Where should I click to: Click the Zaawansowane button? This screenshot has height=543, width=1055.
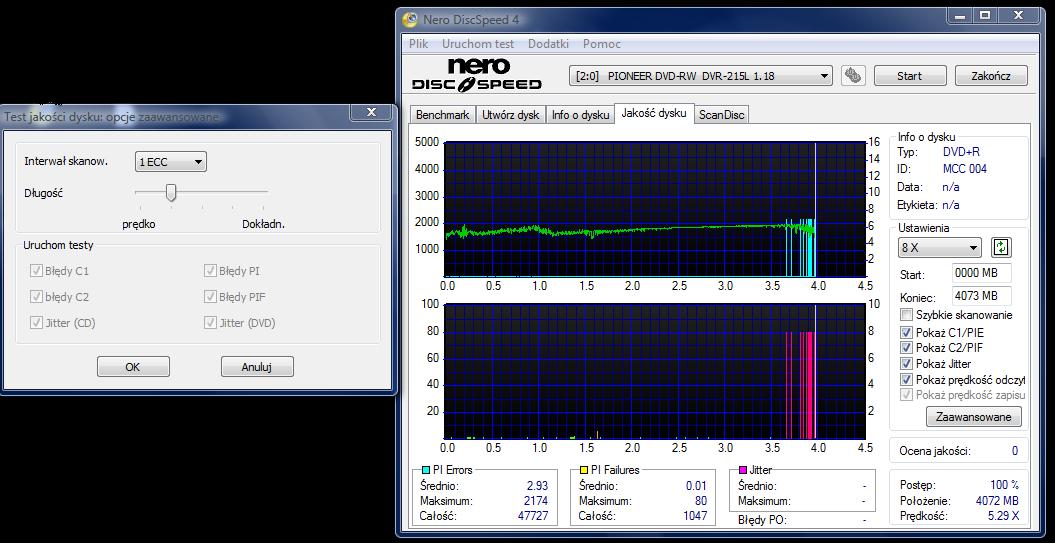pos(974,417)
